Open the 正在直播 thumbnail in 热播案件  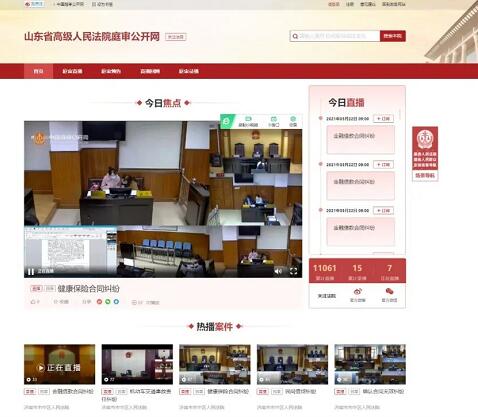click(59, 364)
